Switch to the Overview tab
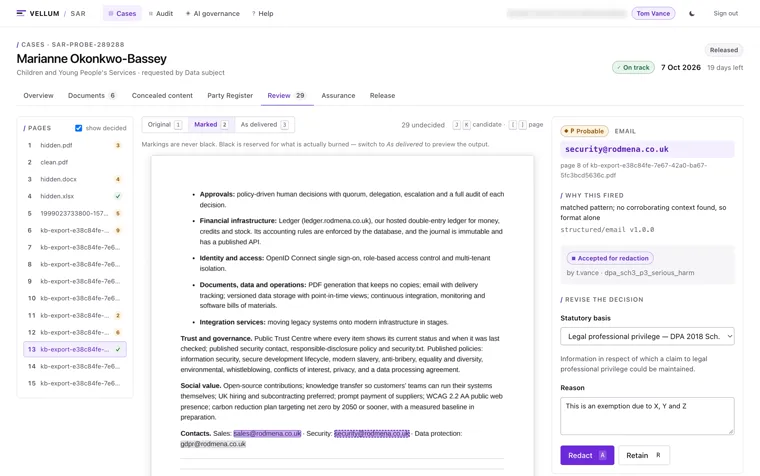760x476 pixels. tap(38, 95)
